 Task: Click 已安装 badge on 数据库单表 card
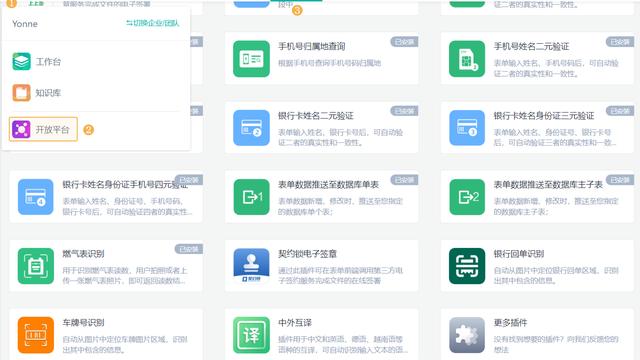404,180
